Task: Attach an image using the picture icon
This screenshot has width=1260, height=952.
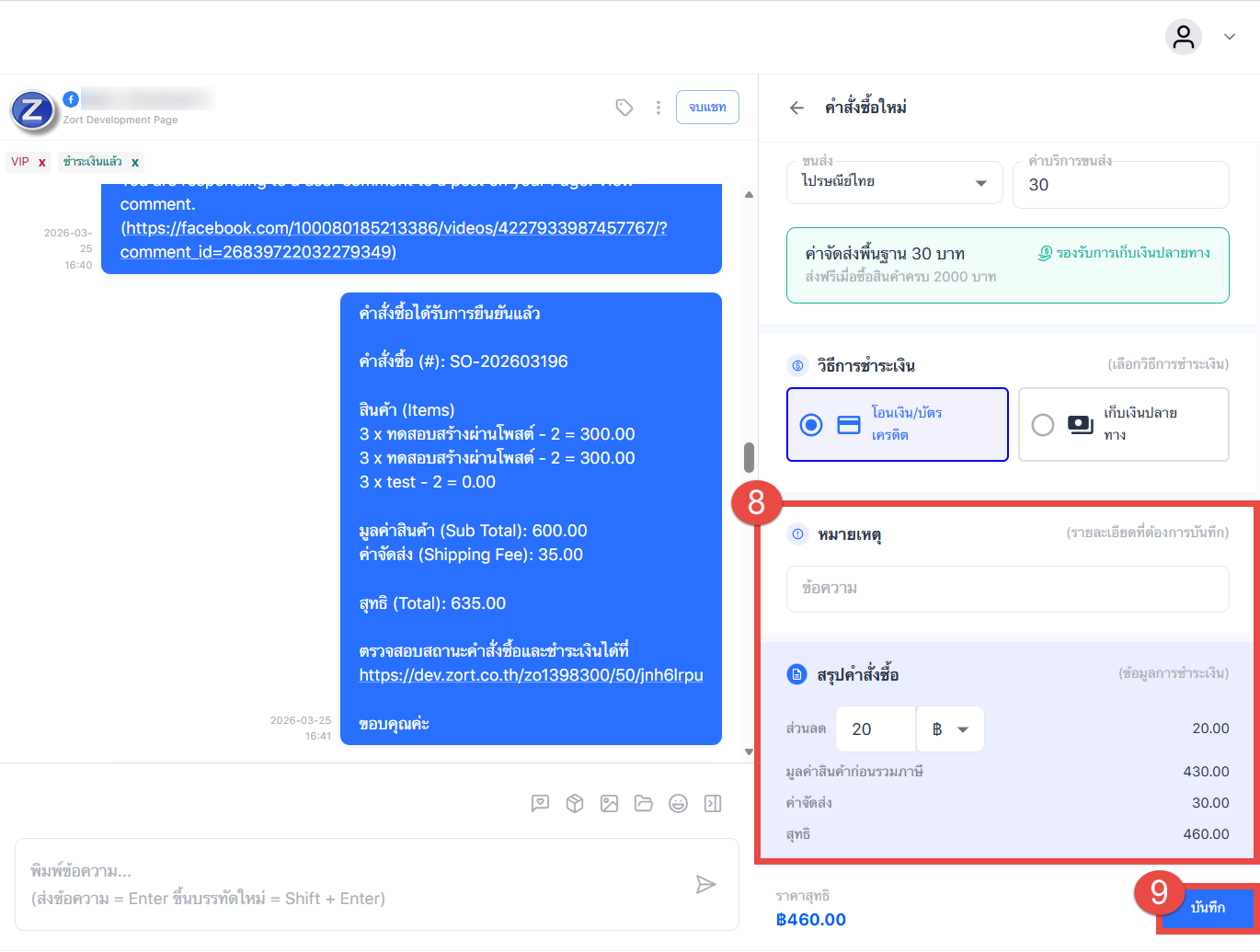Action: click(609, 804)
